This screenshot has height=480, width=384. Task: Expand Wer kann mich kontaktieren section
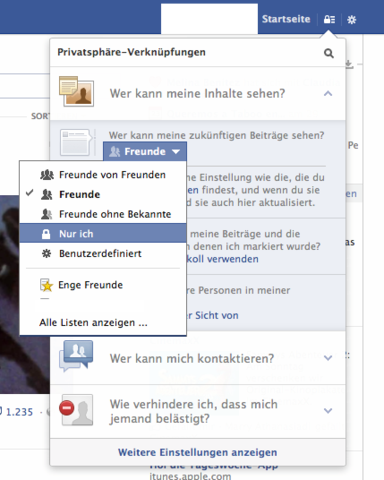[x=328, y=358]
